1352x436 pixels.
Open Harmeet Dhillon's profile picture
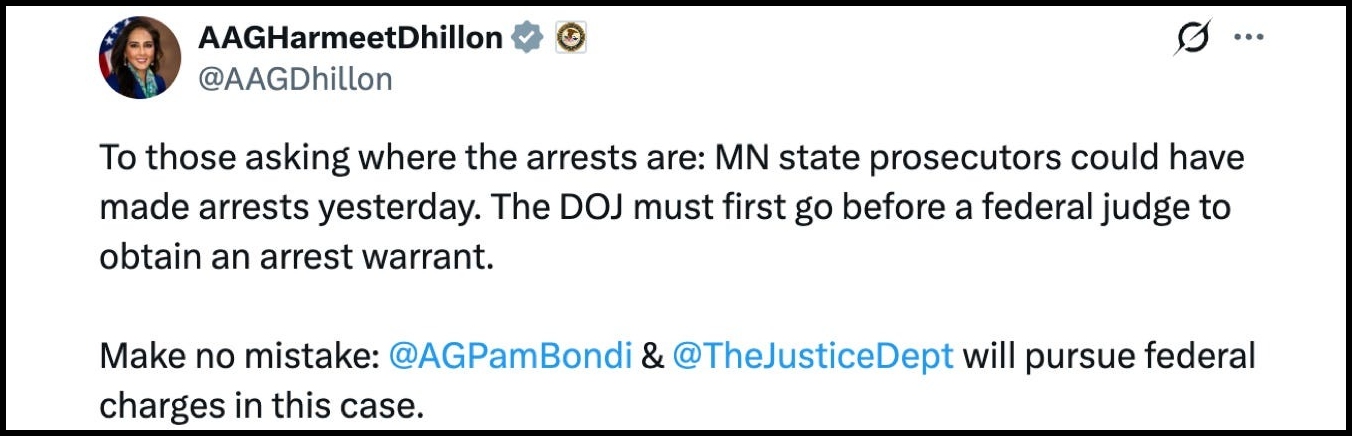[139, 57]
